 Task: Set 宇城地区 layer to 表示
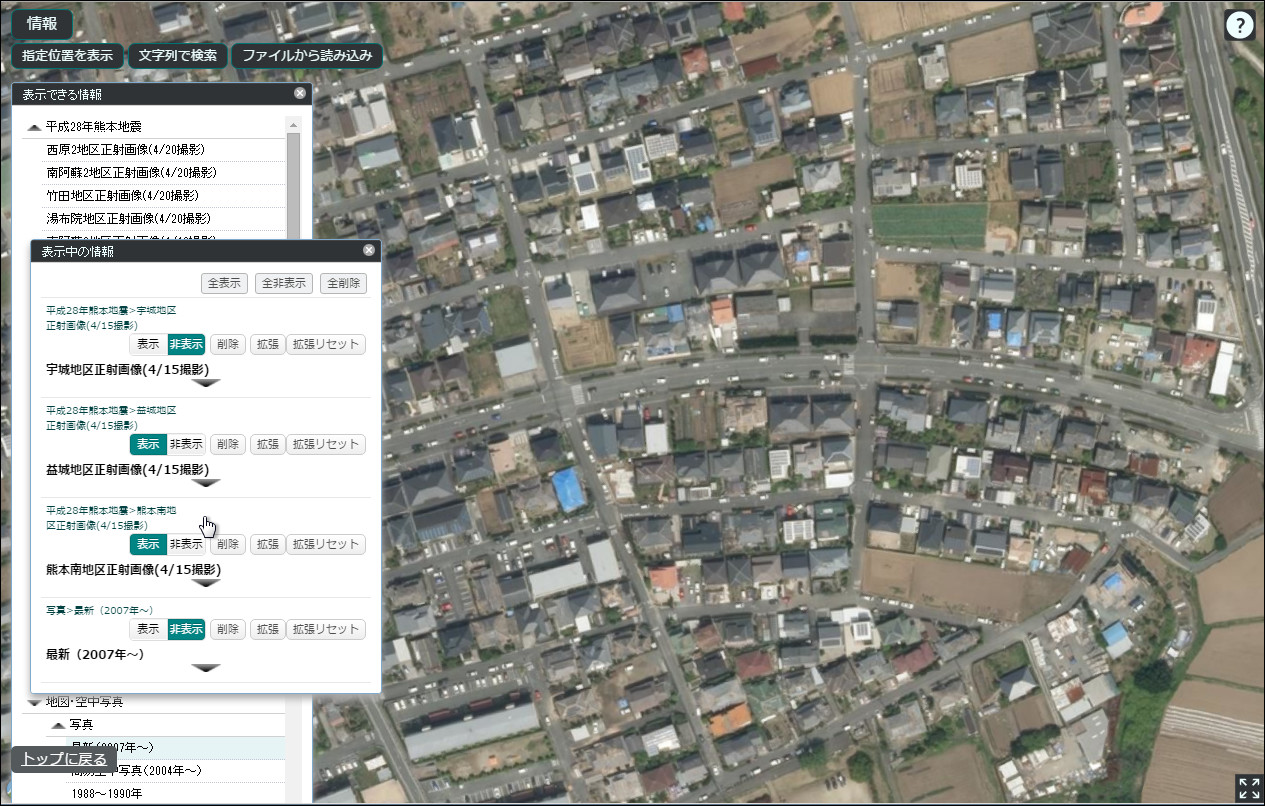(x=148, y=344)
